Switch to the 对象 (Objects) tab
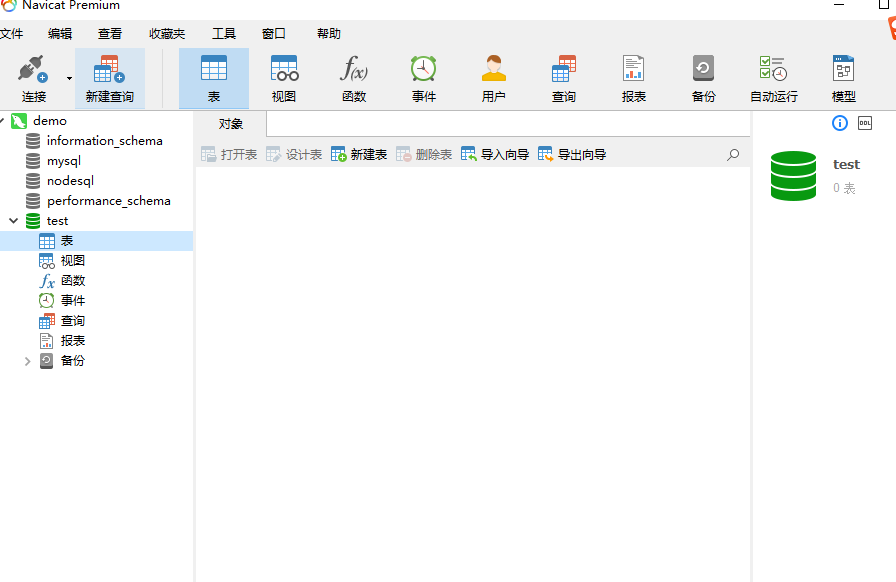 click(231, 124)
